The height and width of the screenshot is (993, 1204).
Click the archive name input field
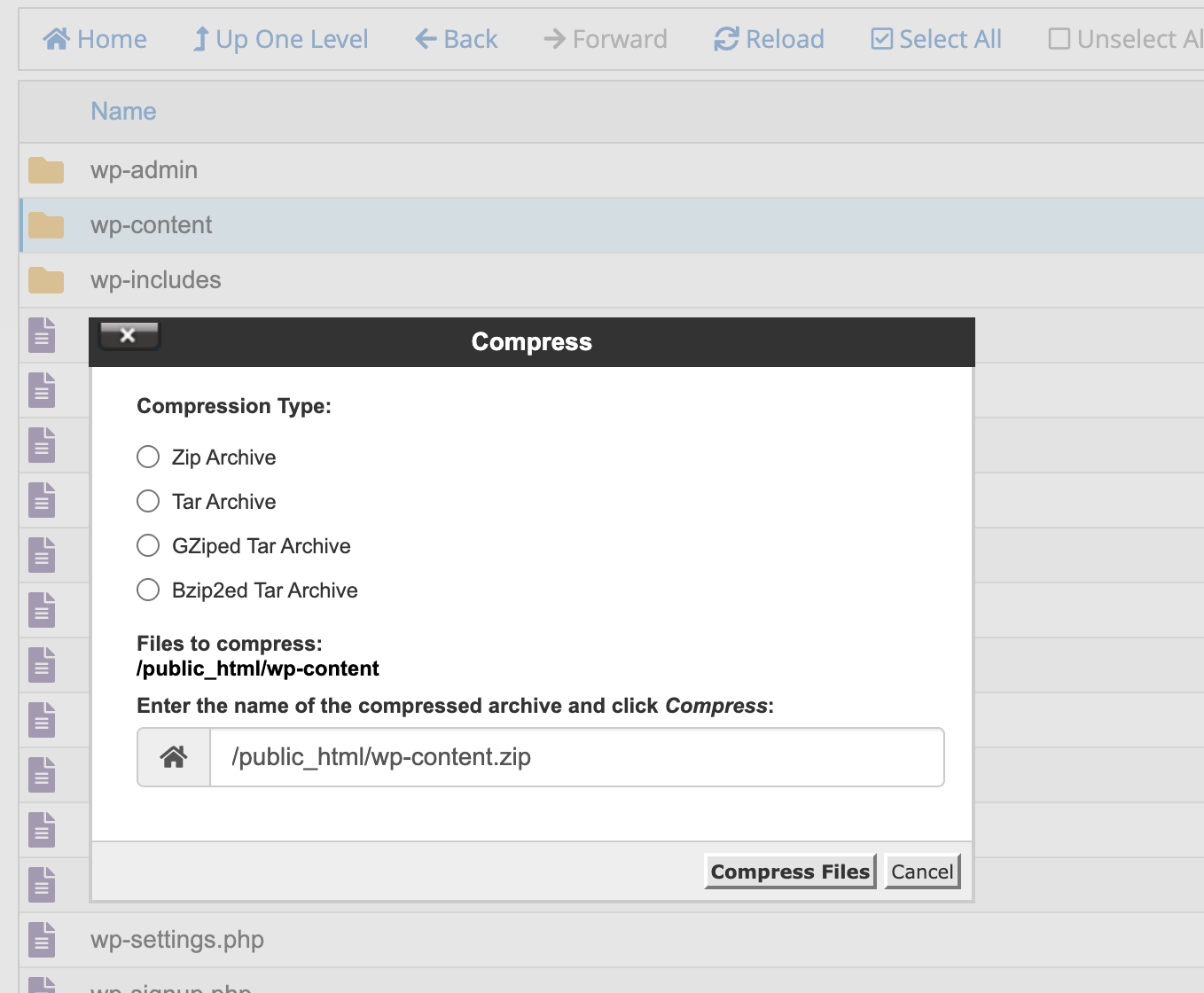tap(576, 757)
